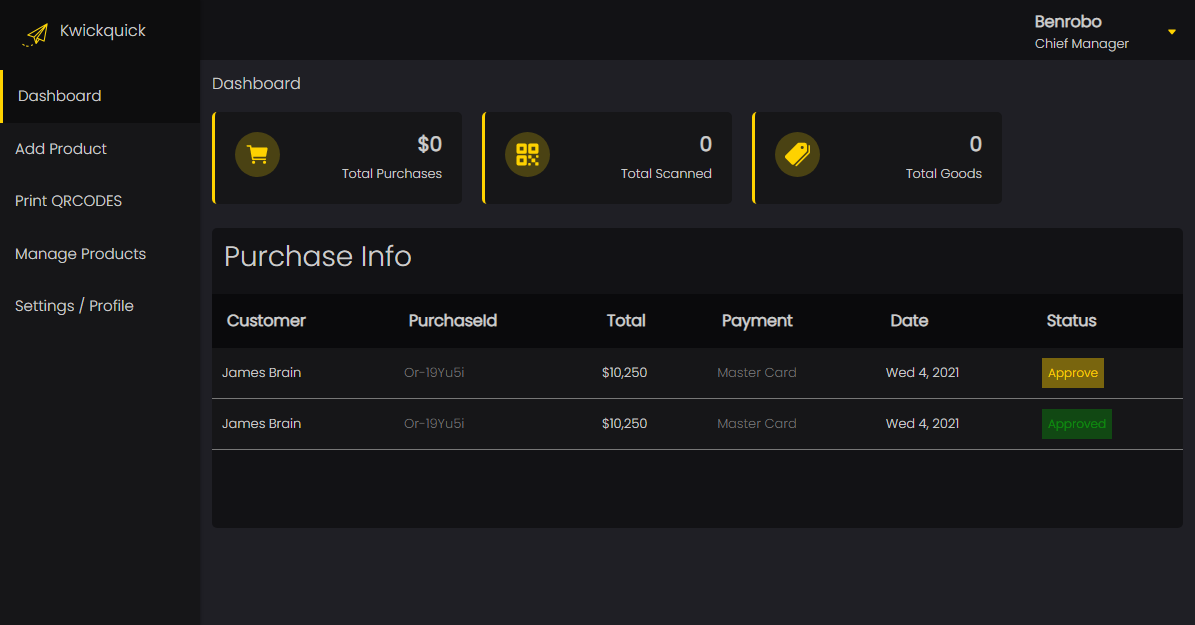Open the Add Product page

tap(61, 149)
